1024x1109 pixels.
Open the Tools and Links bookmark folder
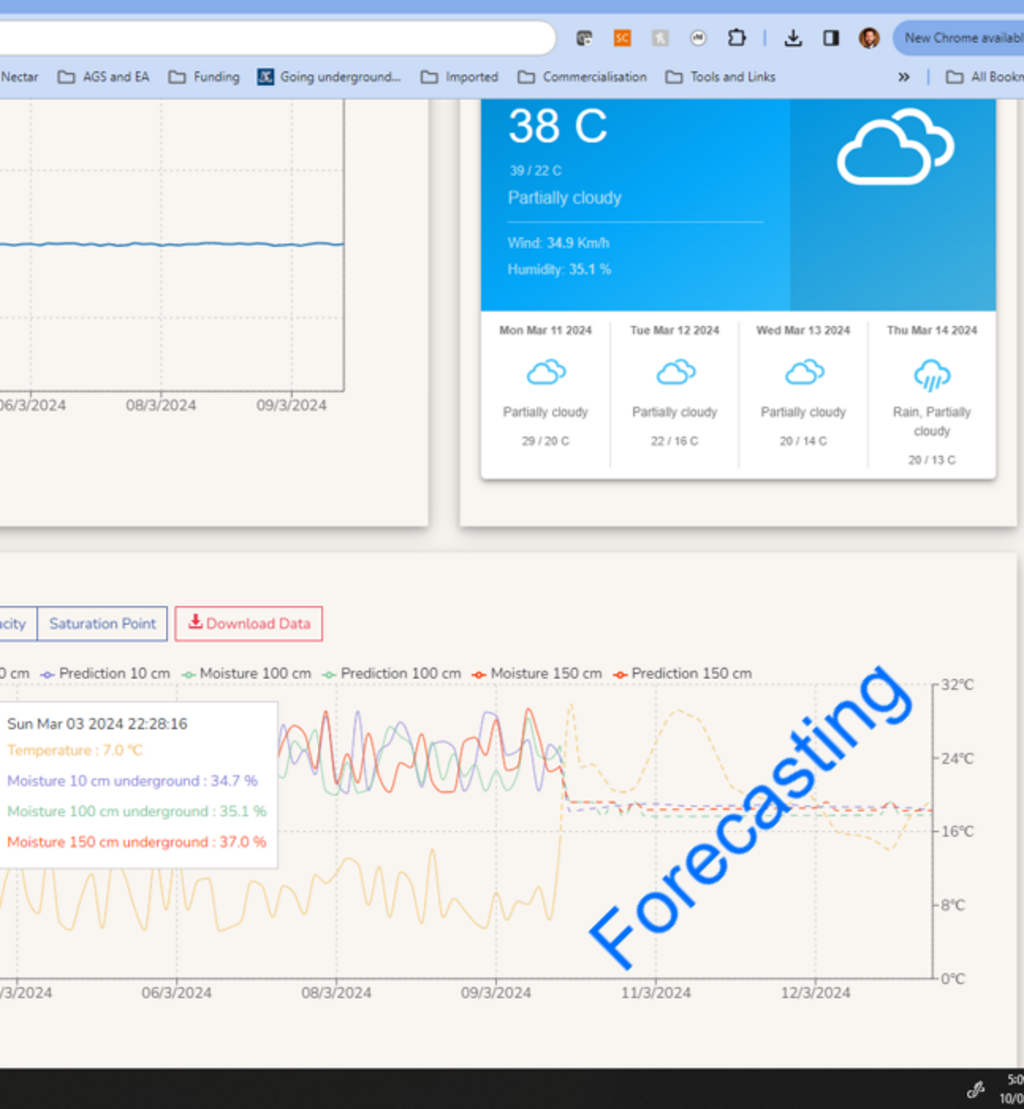click(x=720, y=77)
